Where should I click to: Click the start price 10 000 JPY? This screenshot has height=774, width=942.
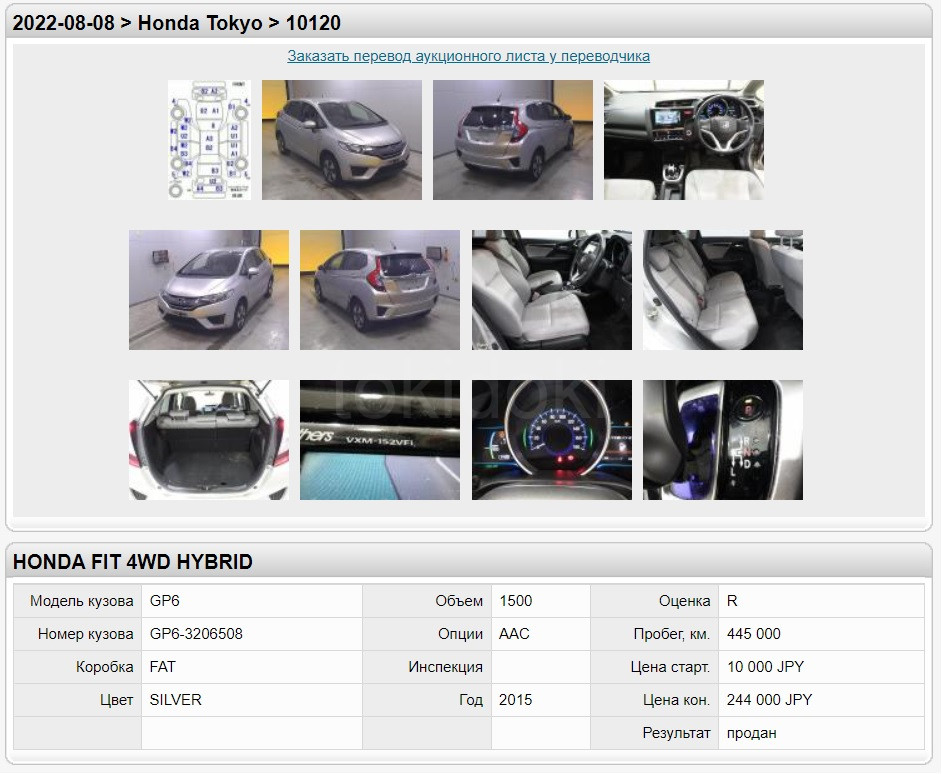[765, 667]
